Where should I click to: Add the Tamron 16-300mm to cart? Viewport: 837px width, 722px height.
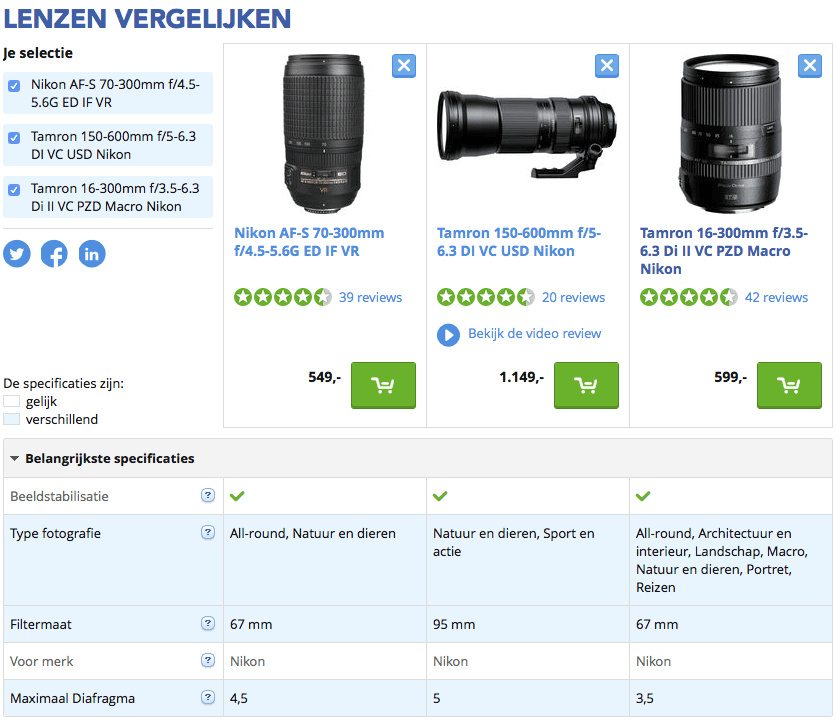[789, 385]
